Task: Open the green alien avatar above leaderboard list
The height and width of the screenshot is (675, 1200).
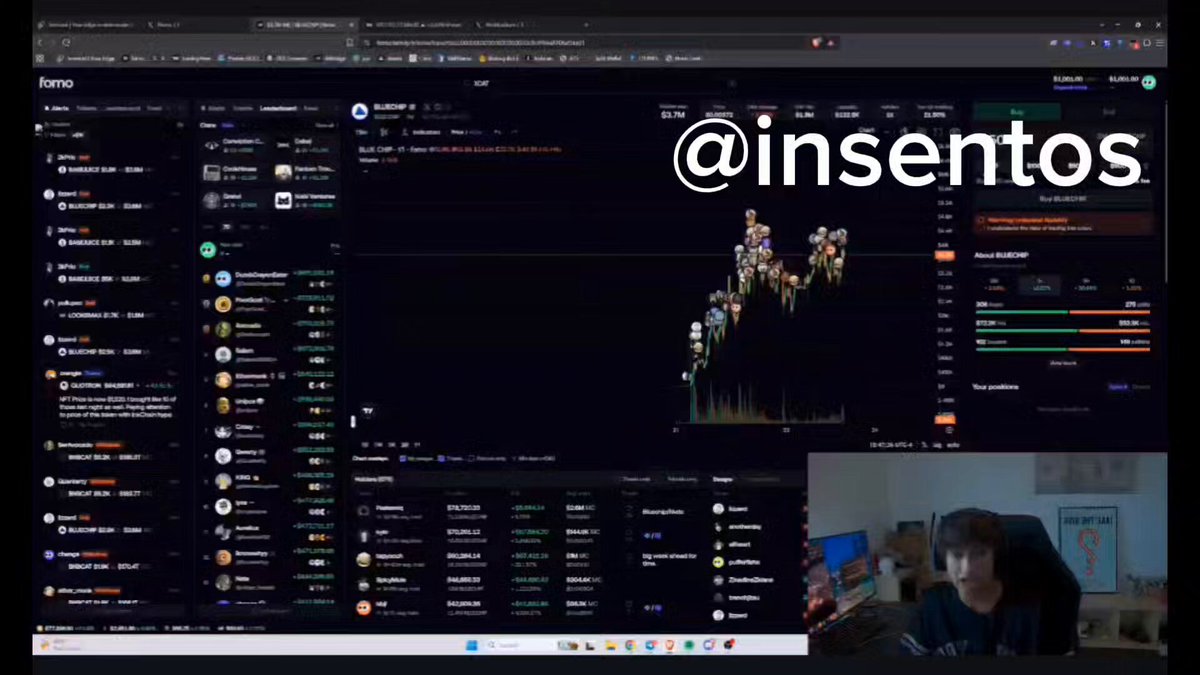Action: (207, 249)
